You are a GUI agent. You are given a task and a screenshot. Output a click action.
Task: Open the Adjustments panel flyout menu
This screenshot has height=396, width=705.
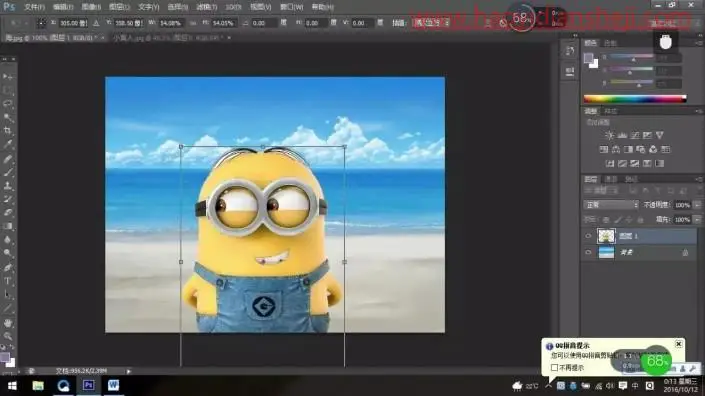pos(699,111)
